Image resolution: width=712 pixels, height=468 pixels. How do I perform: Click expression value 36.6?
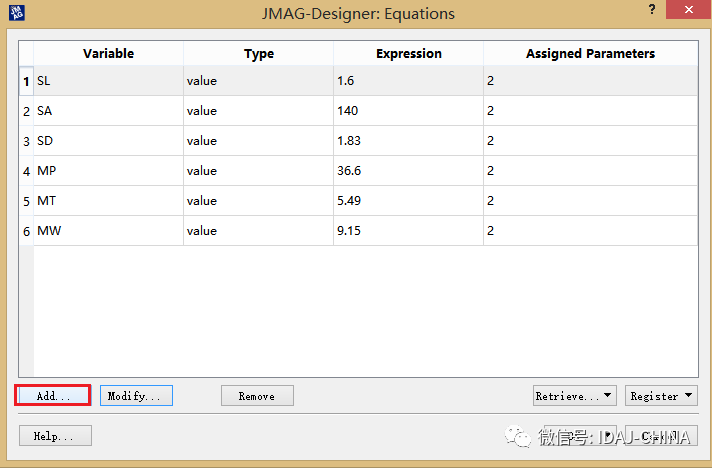click(x=408, y=171)
